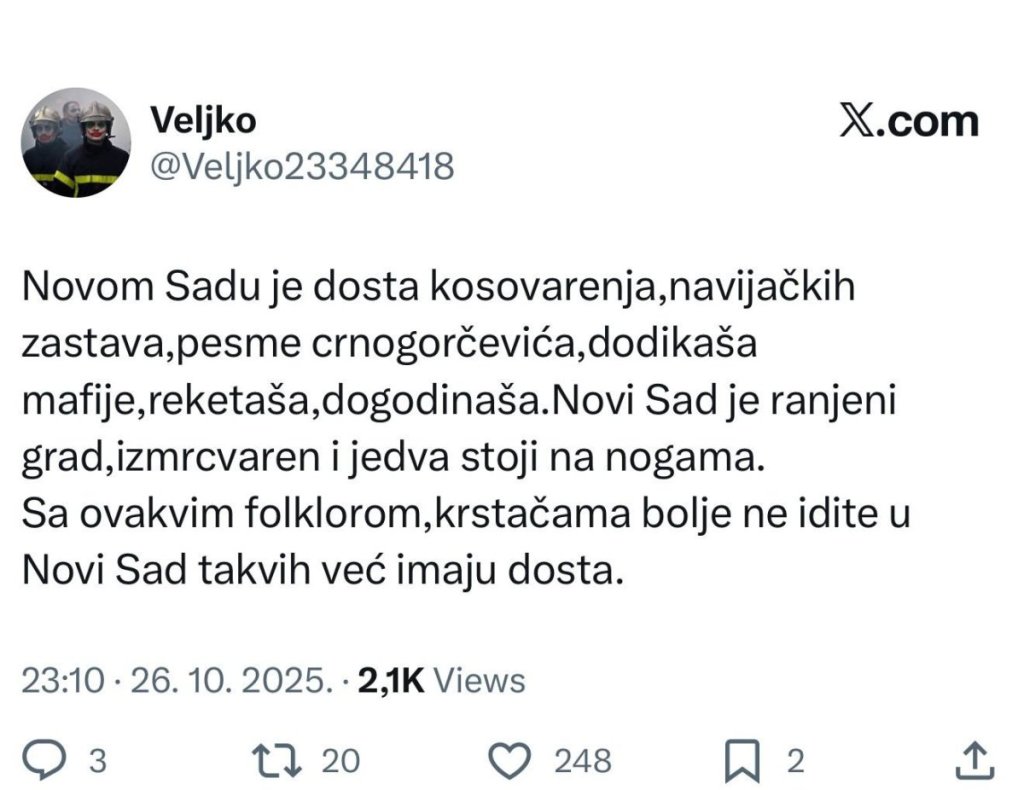
Task: Click the like count 248
Action: (582, 761)
